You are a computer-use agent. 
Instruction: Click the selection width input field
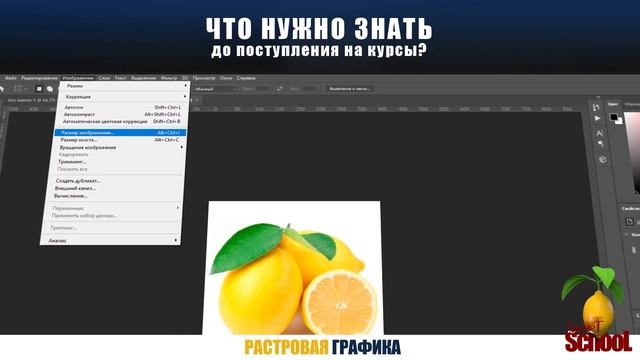coord(261,89)
